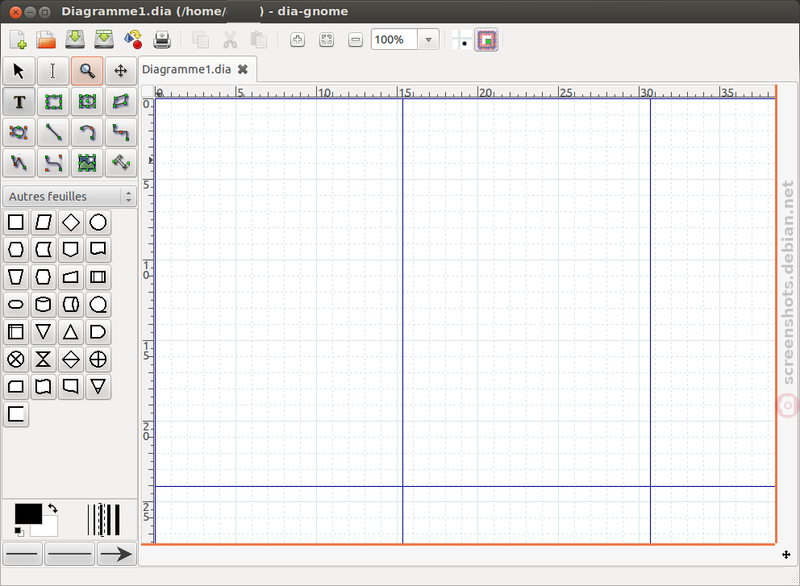The width and height of the screenshot is (800, 586).
Task: Zoom out with the minus icon
Action: (x=356, y=40)
